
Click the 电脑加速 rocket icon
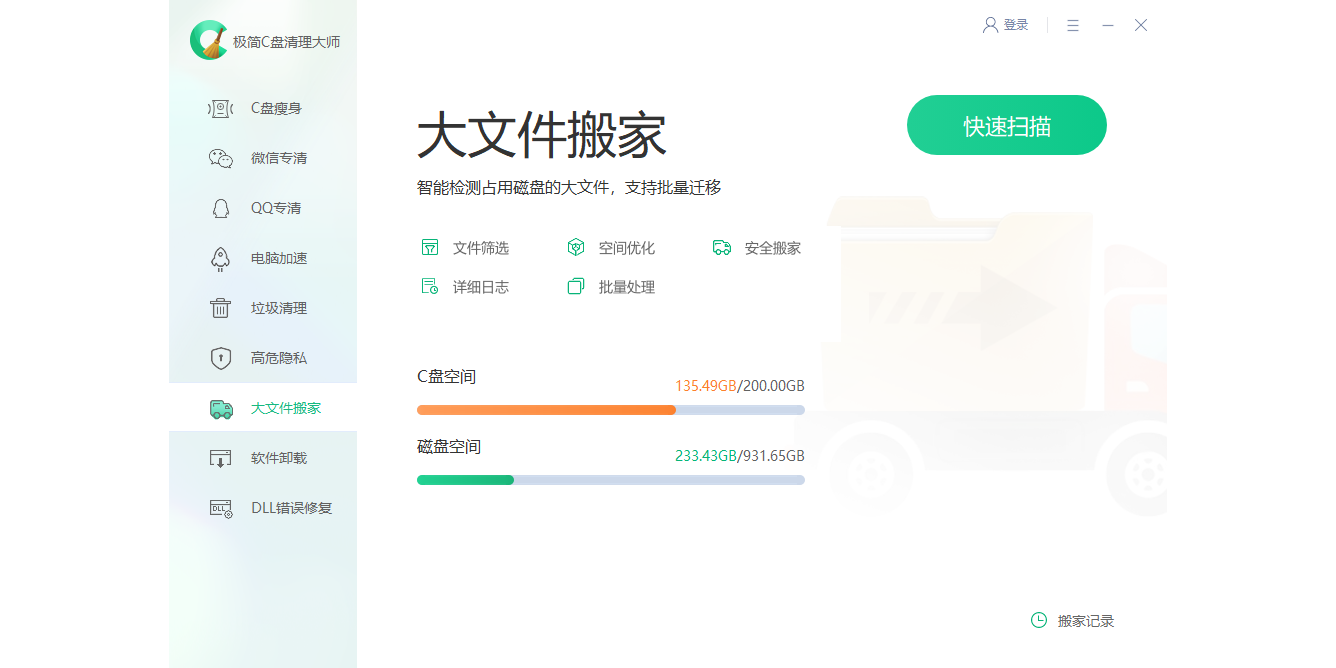(x=221, y=258)
